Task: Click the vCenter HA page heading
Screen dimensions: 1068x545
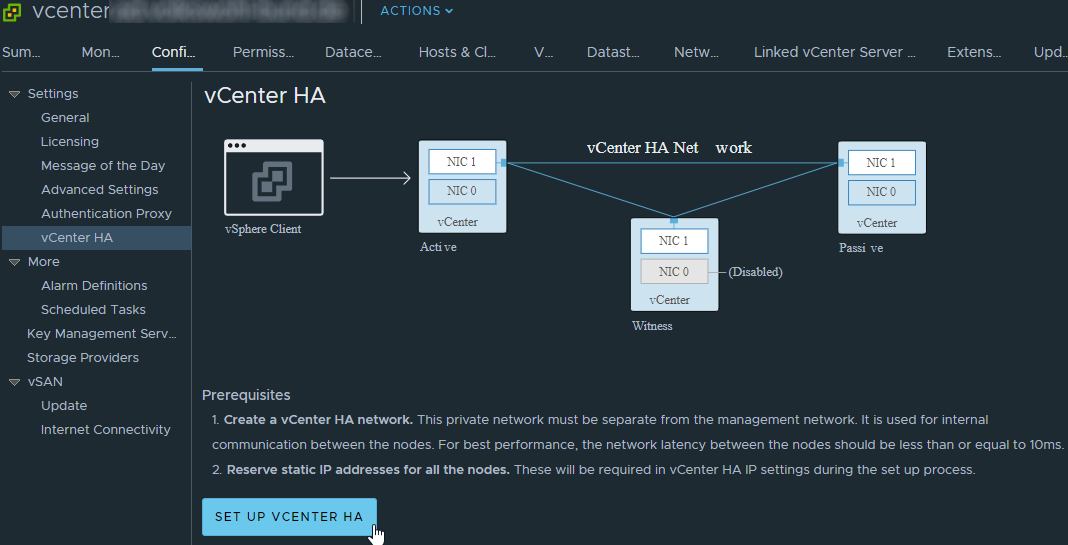Action: tap(264, 95)
